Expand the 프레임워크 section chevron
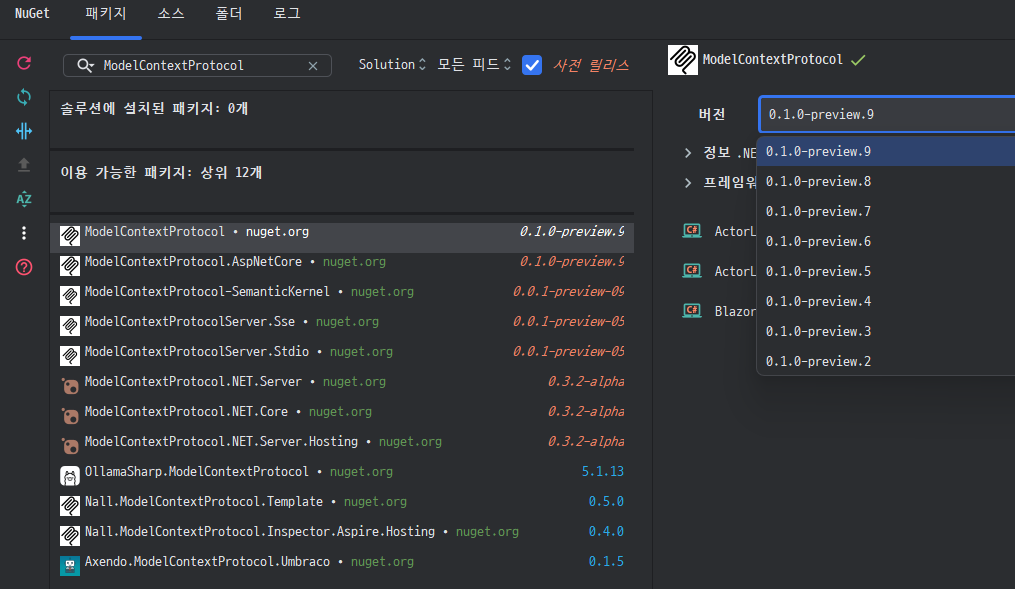1015x589 pixels. pos(688,183)
